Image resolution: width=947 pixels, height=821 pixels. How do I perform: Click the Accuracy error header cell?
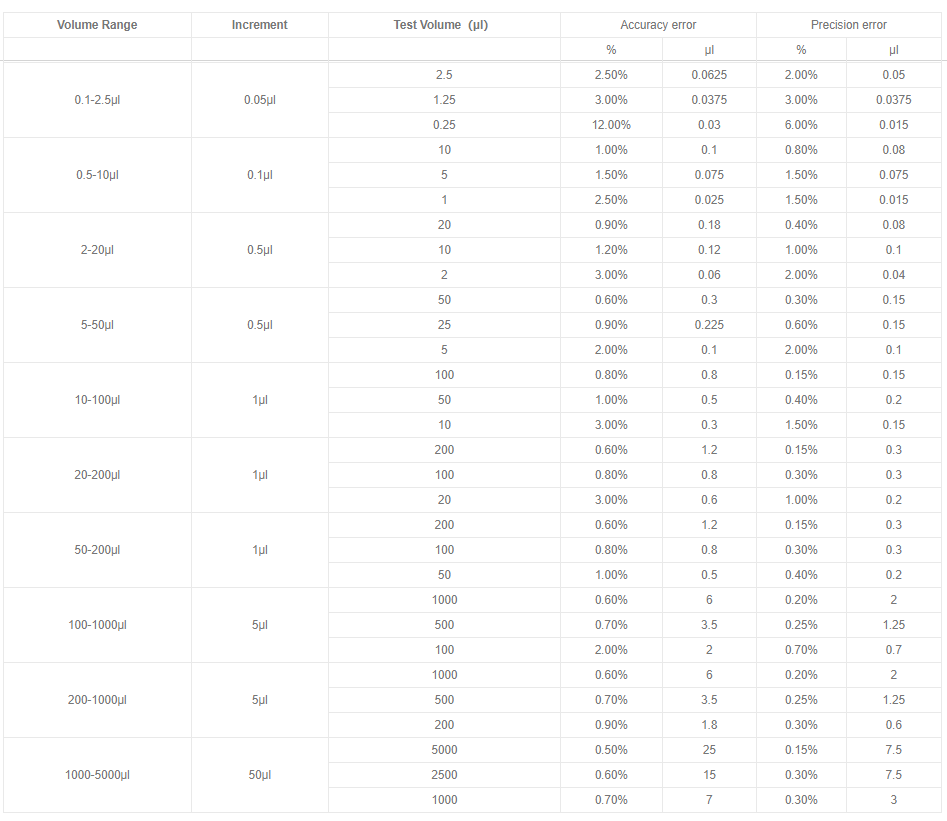658,25
